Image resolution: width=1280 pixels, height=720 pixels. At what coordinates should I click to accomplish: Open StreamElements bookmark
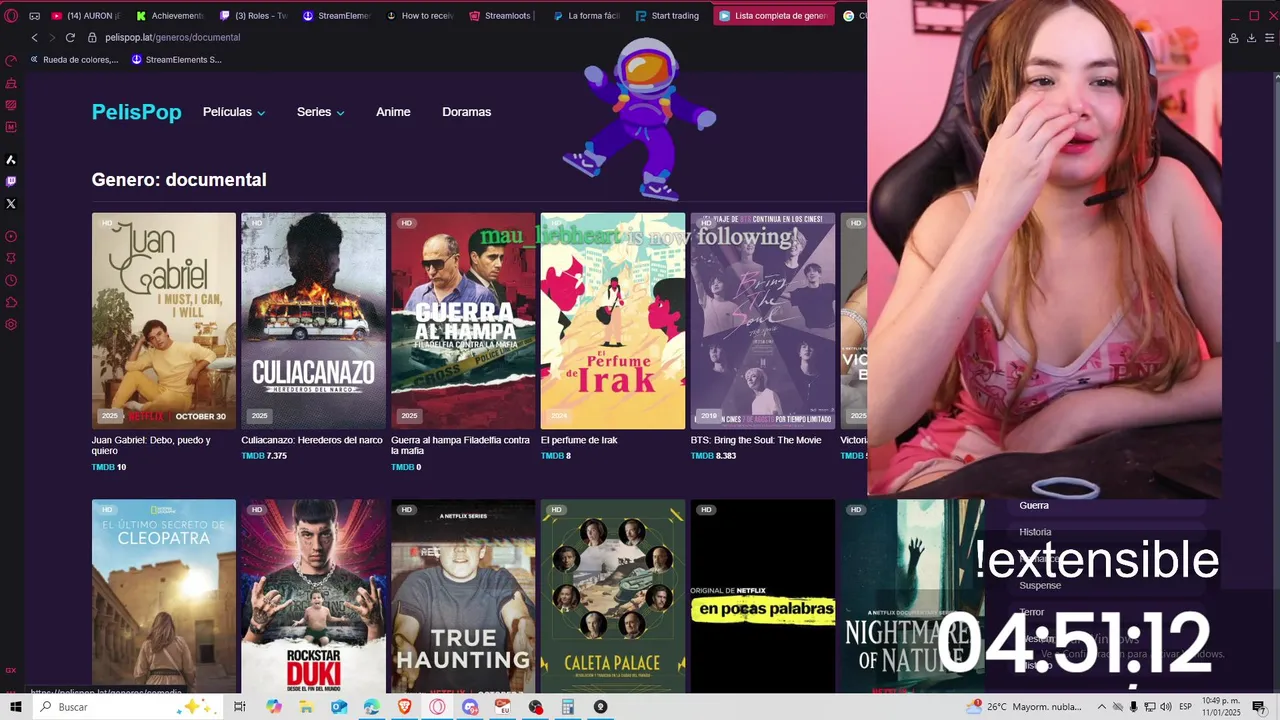click(x=177, y=59)
